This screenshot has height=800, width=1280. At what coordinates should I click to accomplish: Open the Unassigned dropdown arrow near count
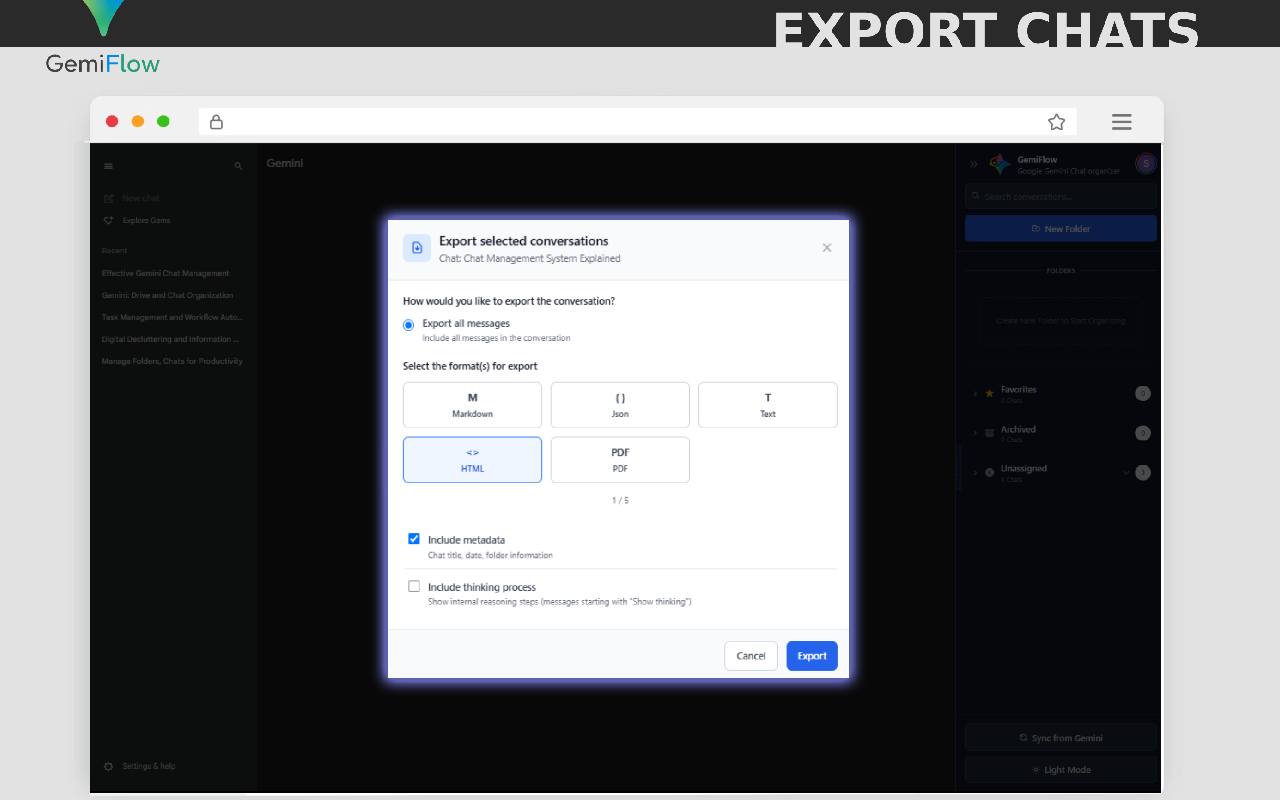pos(1127,472)
